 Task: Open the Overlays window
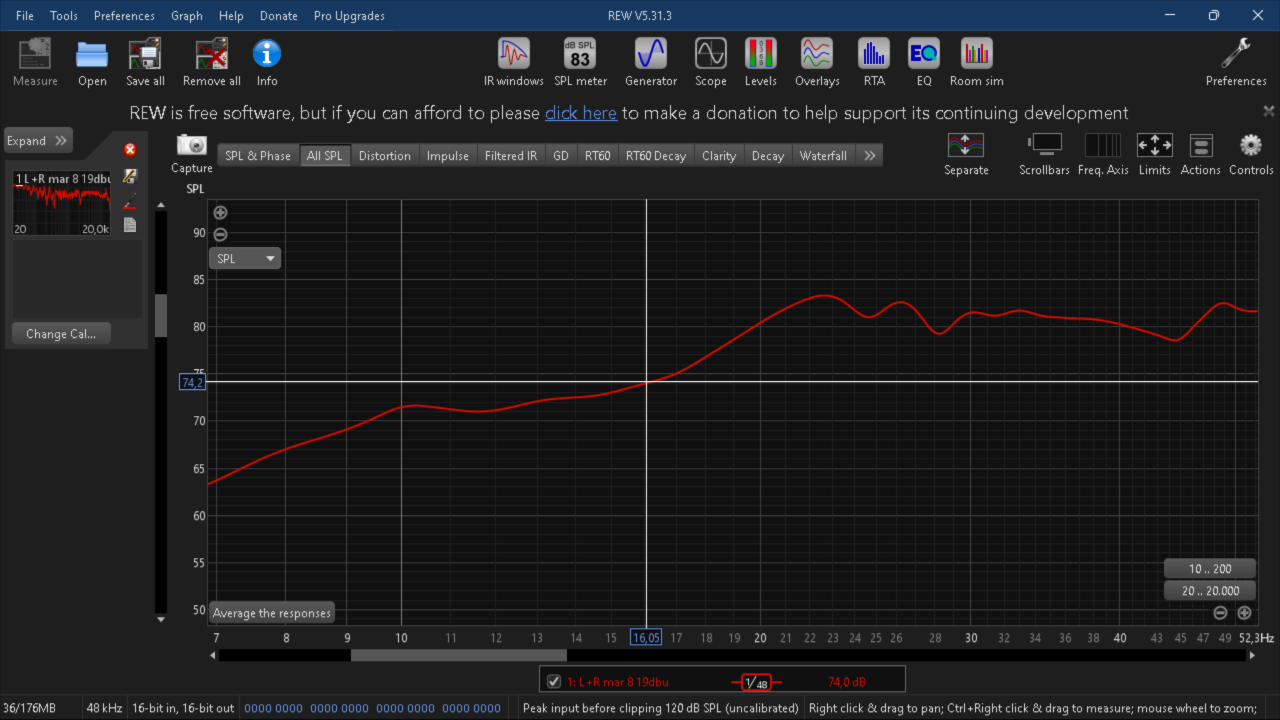click(817, 62)
